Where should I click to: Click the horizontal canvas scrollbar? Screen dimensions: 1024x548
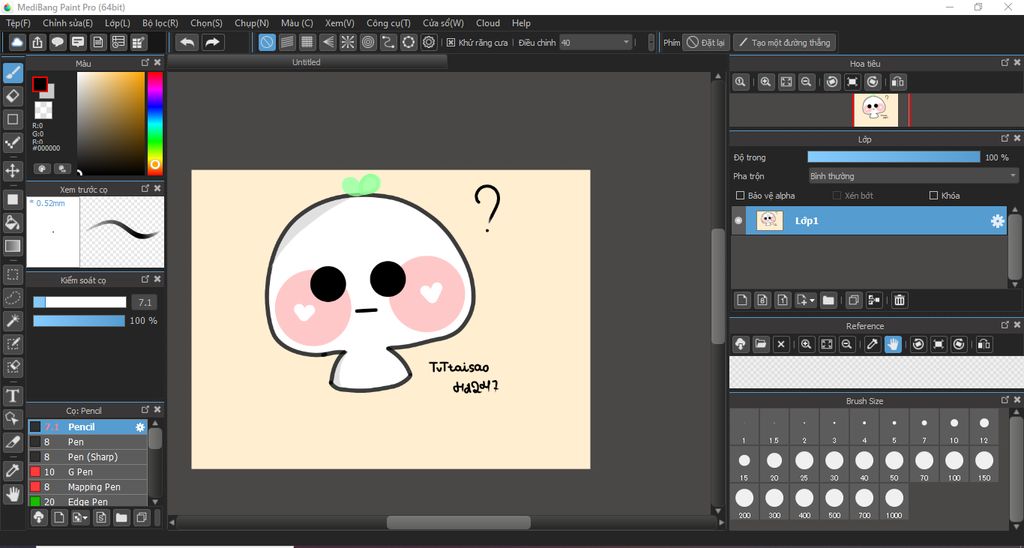(x=458, y=523)
